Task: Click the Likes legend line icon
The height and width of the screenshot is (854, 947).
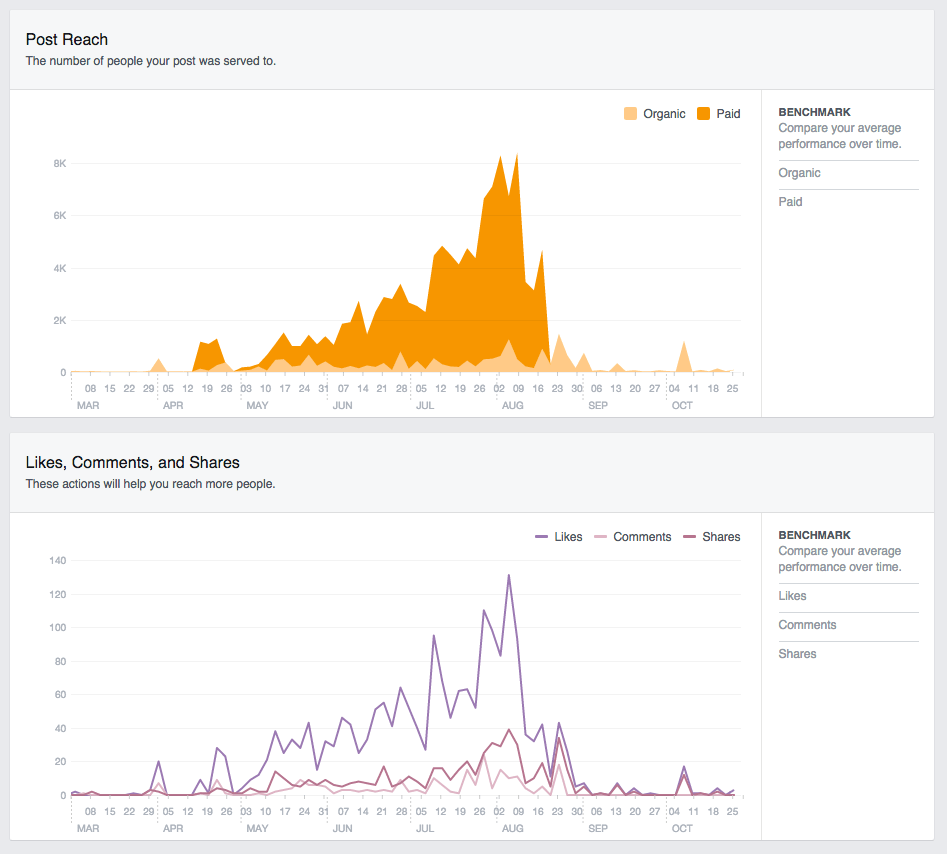Action: (x=542, y=537)
